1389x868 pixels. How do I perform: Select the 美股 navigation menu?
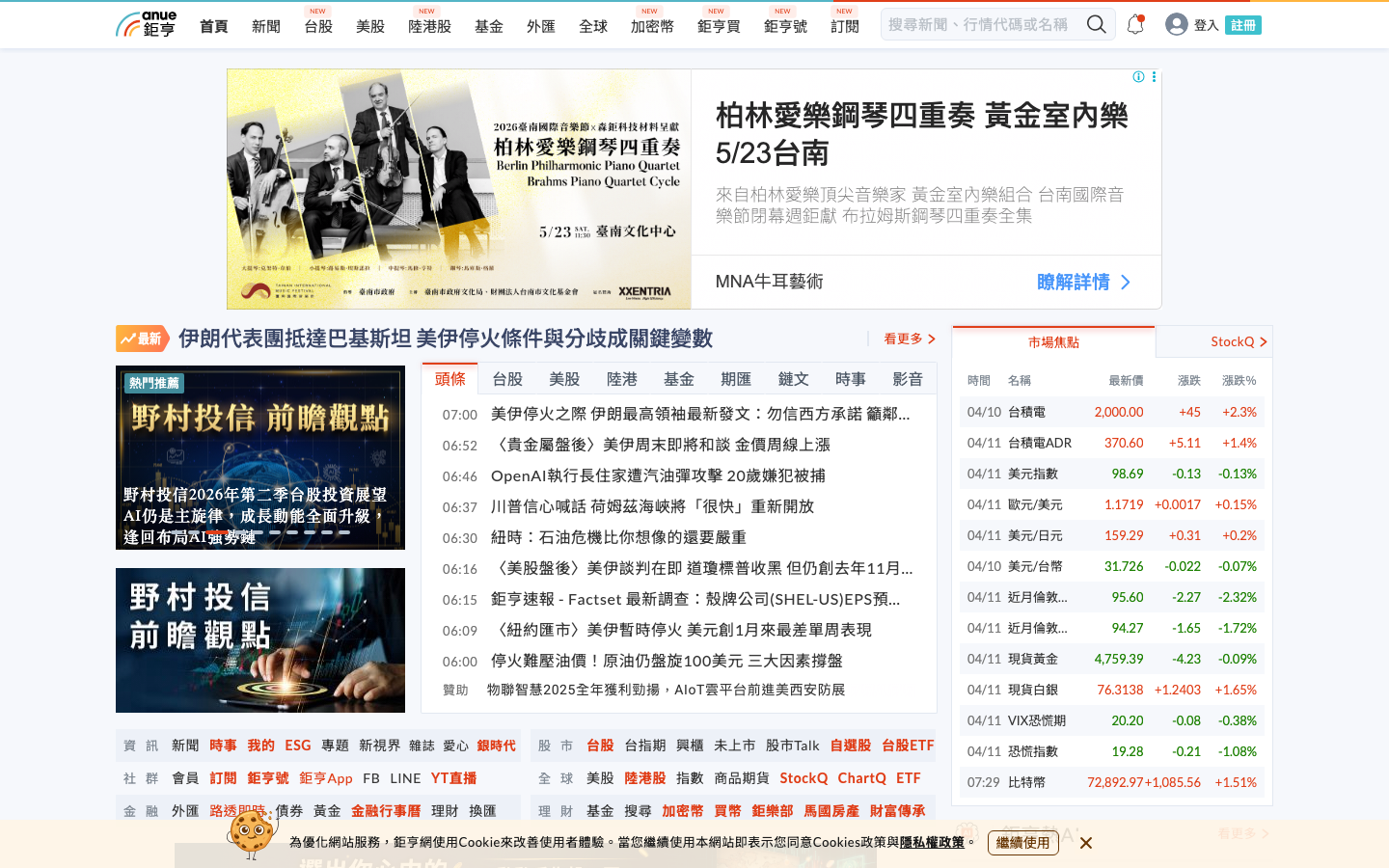click(x=370, y=26)
